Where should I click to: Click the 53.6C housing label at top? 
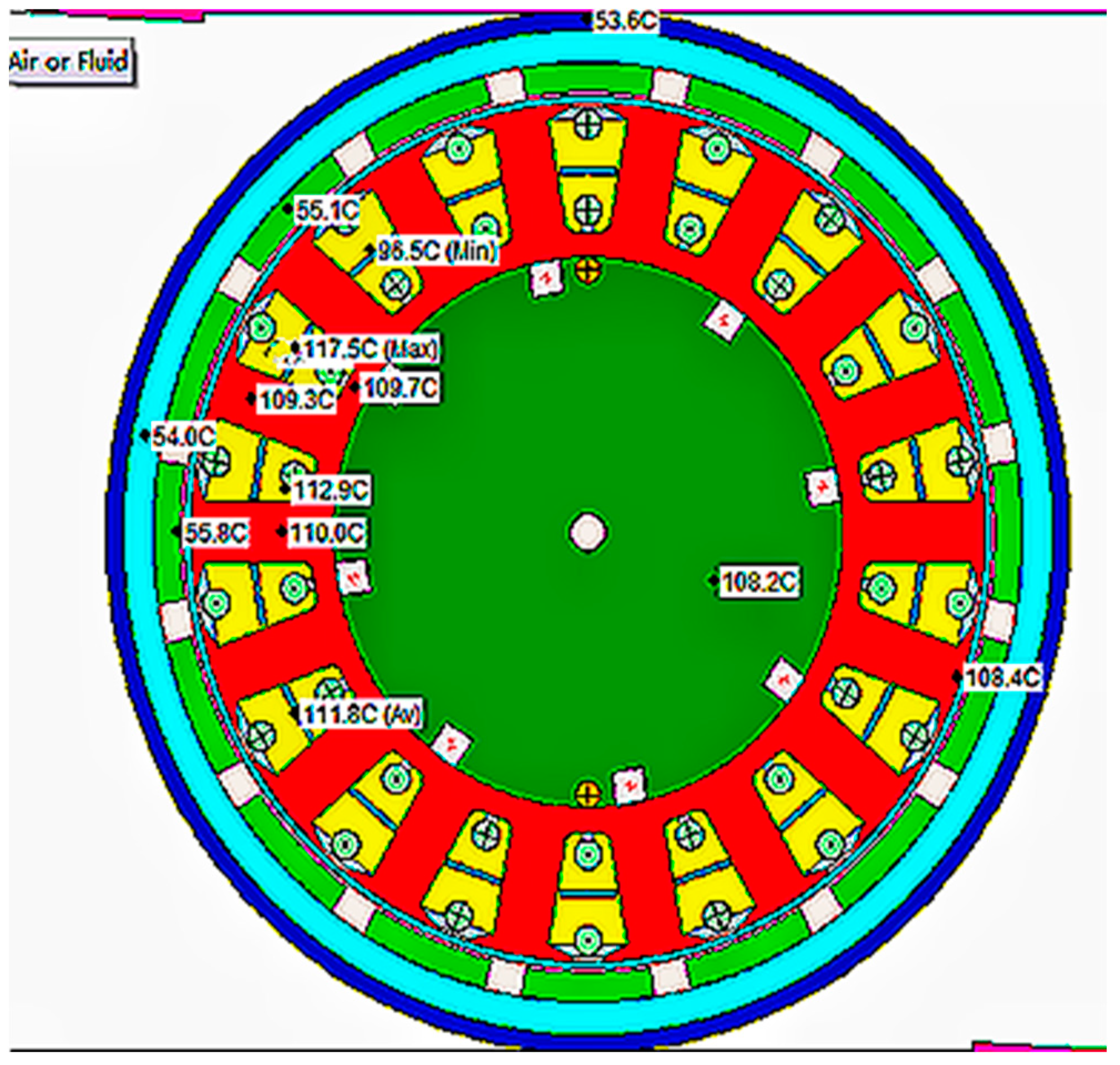pos(626,22)
